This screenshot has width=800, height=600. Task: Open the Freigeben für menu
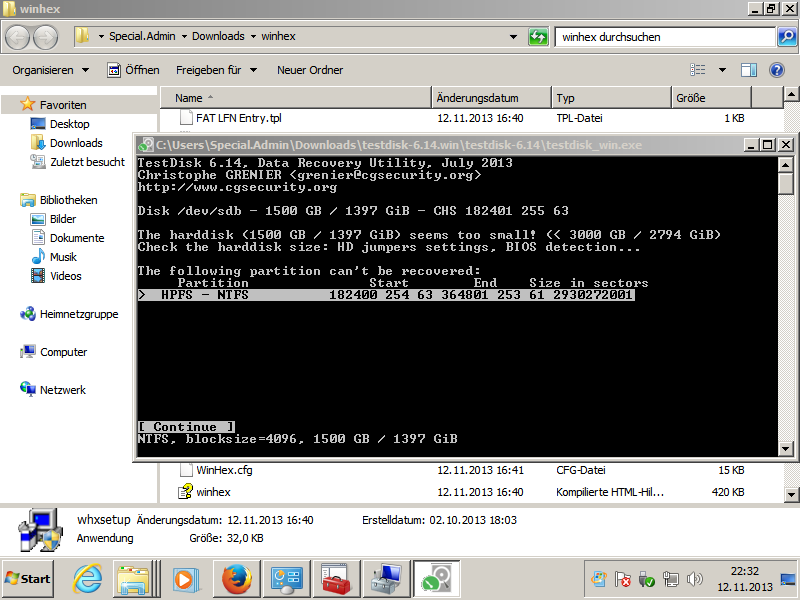[x=216, y=70]
